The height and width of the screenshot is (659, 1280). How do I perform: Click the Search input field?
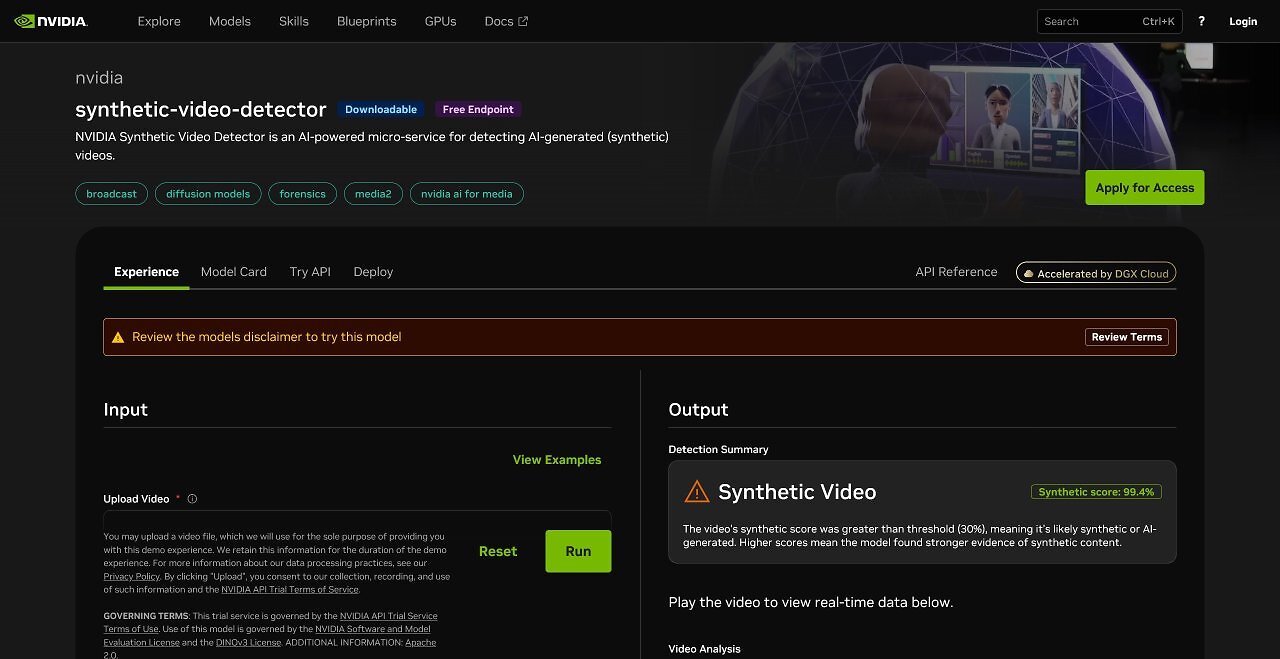point(1109,21)
